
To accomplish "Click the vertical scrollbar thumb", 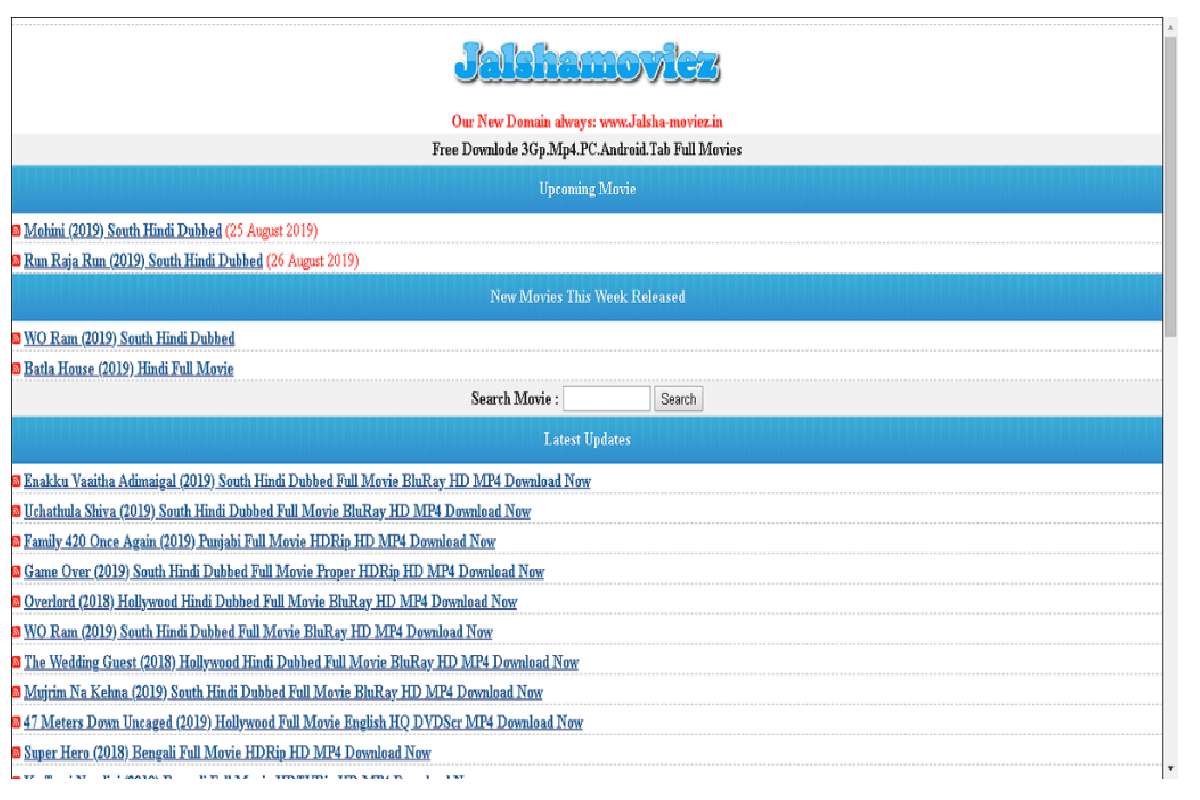I will pyautogui.click(x=1171, y=187).
